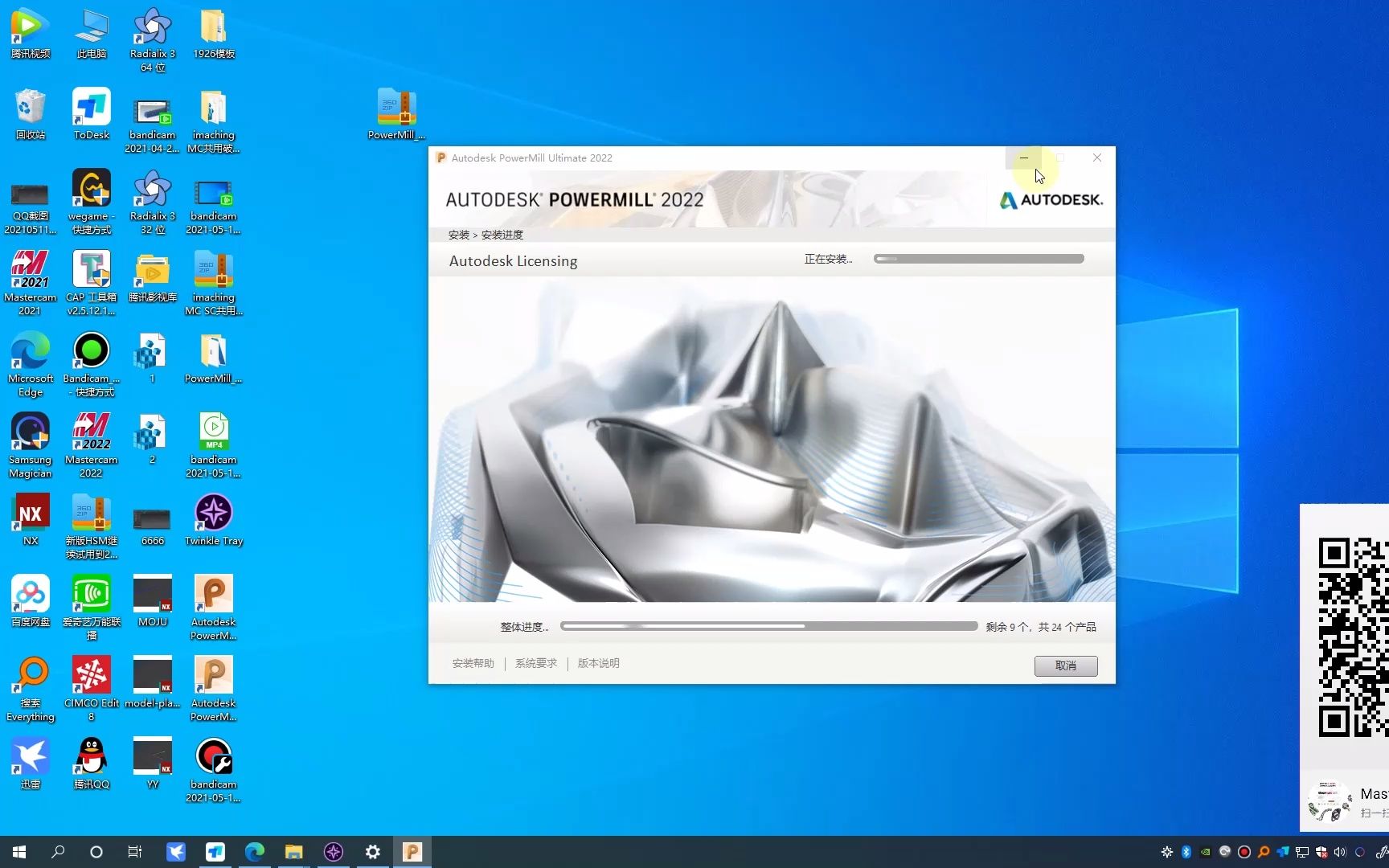Image resolution: width=1389 pixels, height=868 pixels.
Task: Select Radialix 3 64 位 desktop shortcut
Action: point(152,40)
